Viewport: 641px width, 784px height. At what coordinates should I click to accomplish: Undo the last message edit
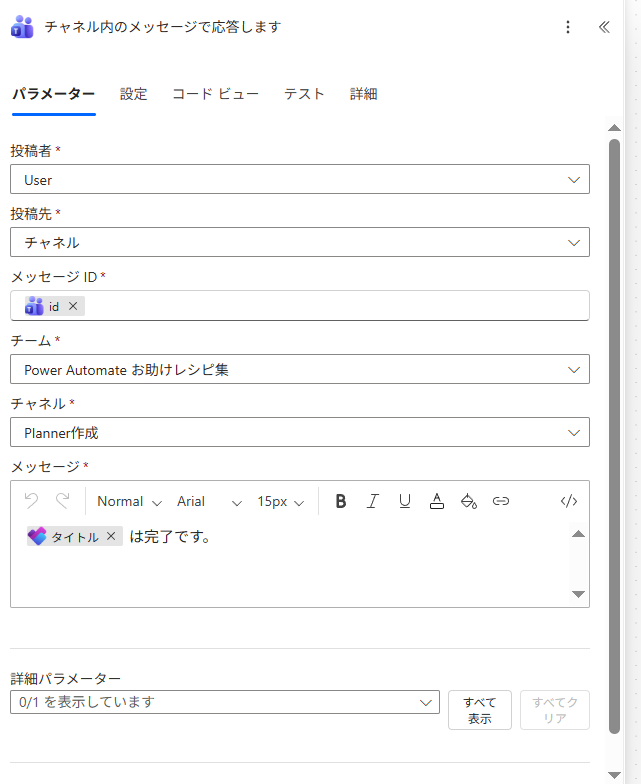click(x=32, y=500)
